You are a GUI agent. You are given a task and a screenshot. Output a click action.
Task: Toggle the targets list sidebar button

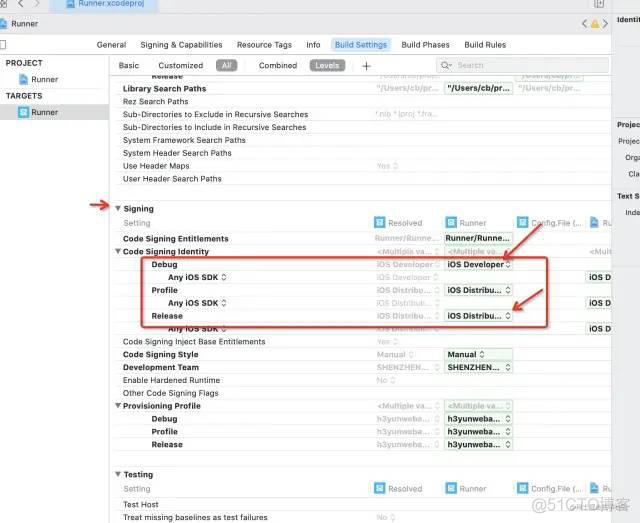[3, 45]
